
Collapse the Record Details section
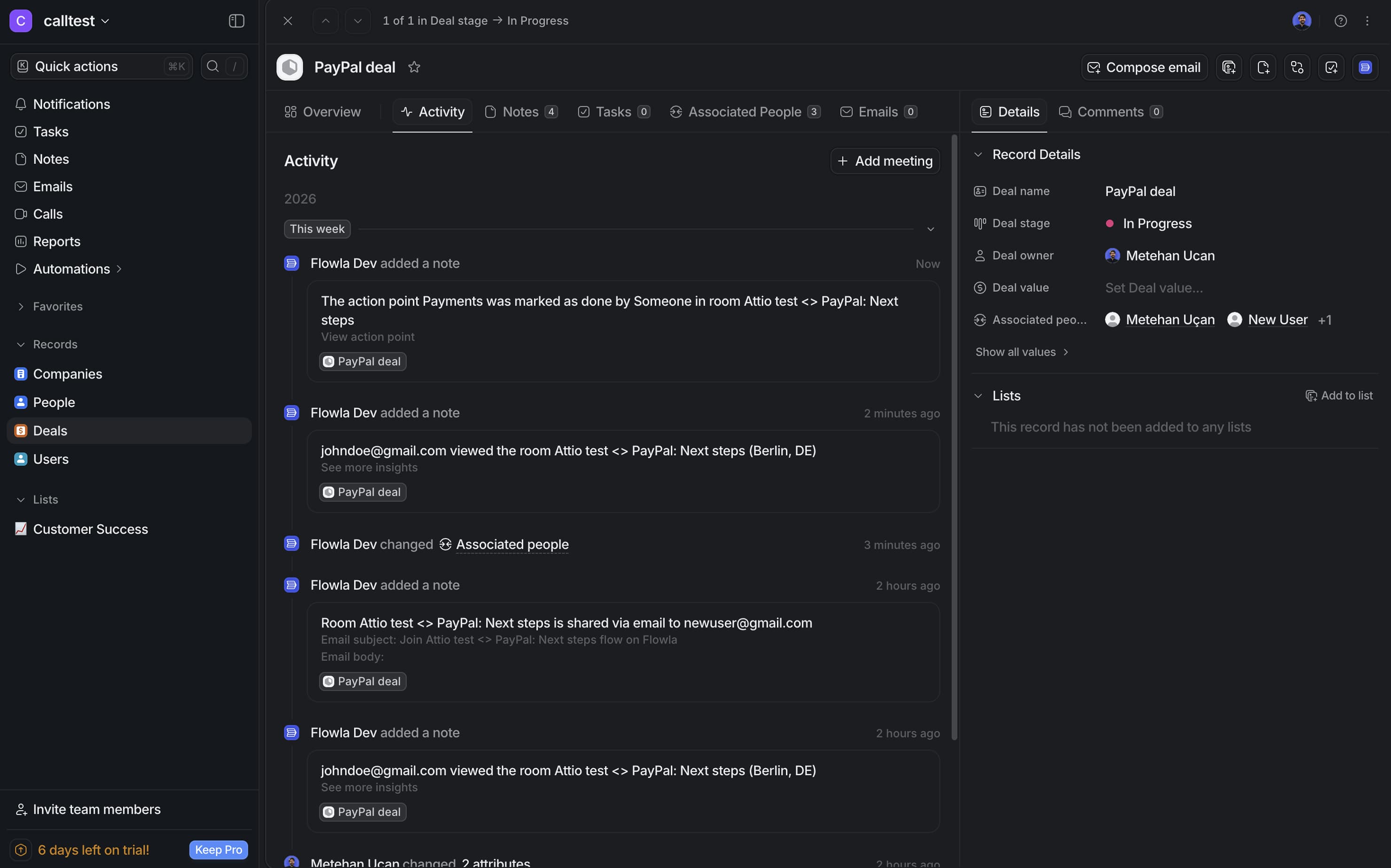pyautogui.click(x=978, y=155)
